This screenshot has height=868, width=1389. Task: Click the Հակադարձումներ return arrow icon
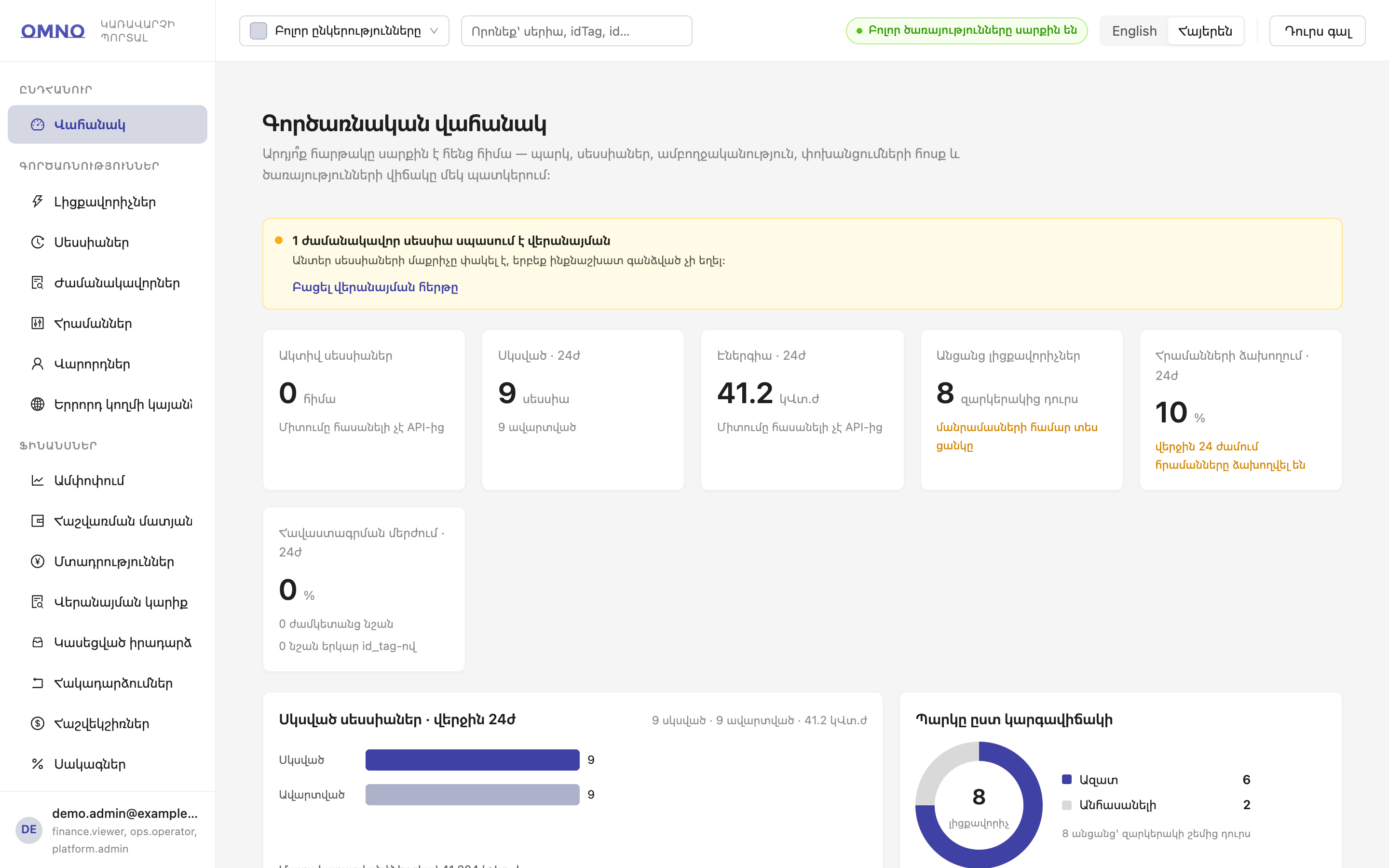pos(37,683)
